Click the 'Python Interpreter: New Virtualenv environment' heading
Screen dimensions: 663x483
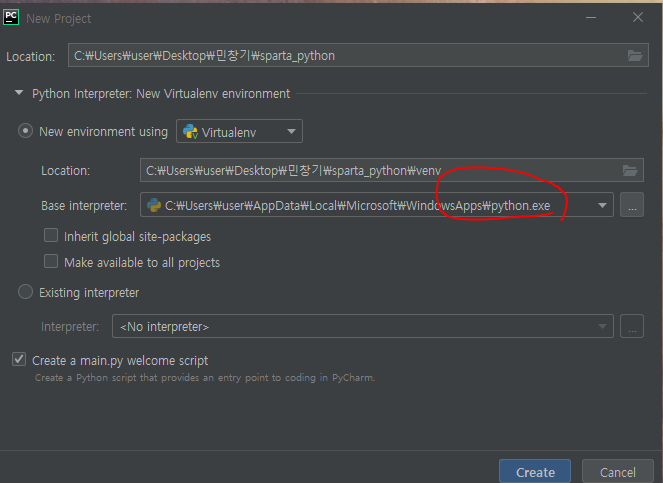click(x=161, y=93)
